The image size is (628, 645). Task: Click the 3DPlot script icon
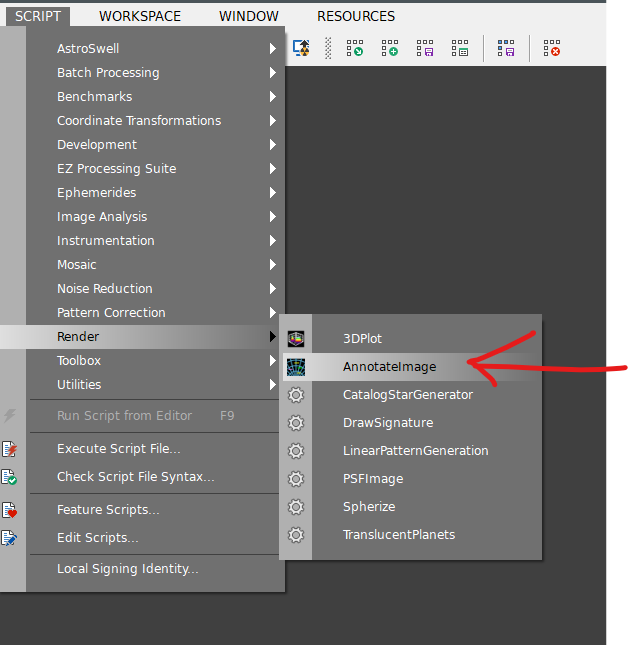click(x=295, y=339)
